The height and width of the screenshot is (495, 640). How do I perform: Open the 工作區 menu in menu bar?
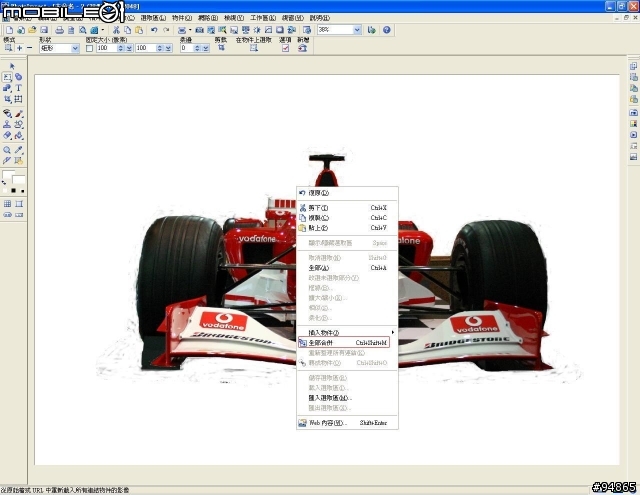tap(263, 18)
